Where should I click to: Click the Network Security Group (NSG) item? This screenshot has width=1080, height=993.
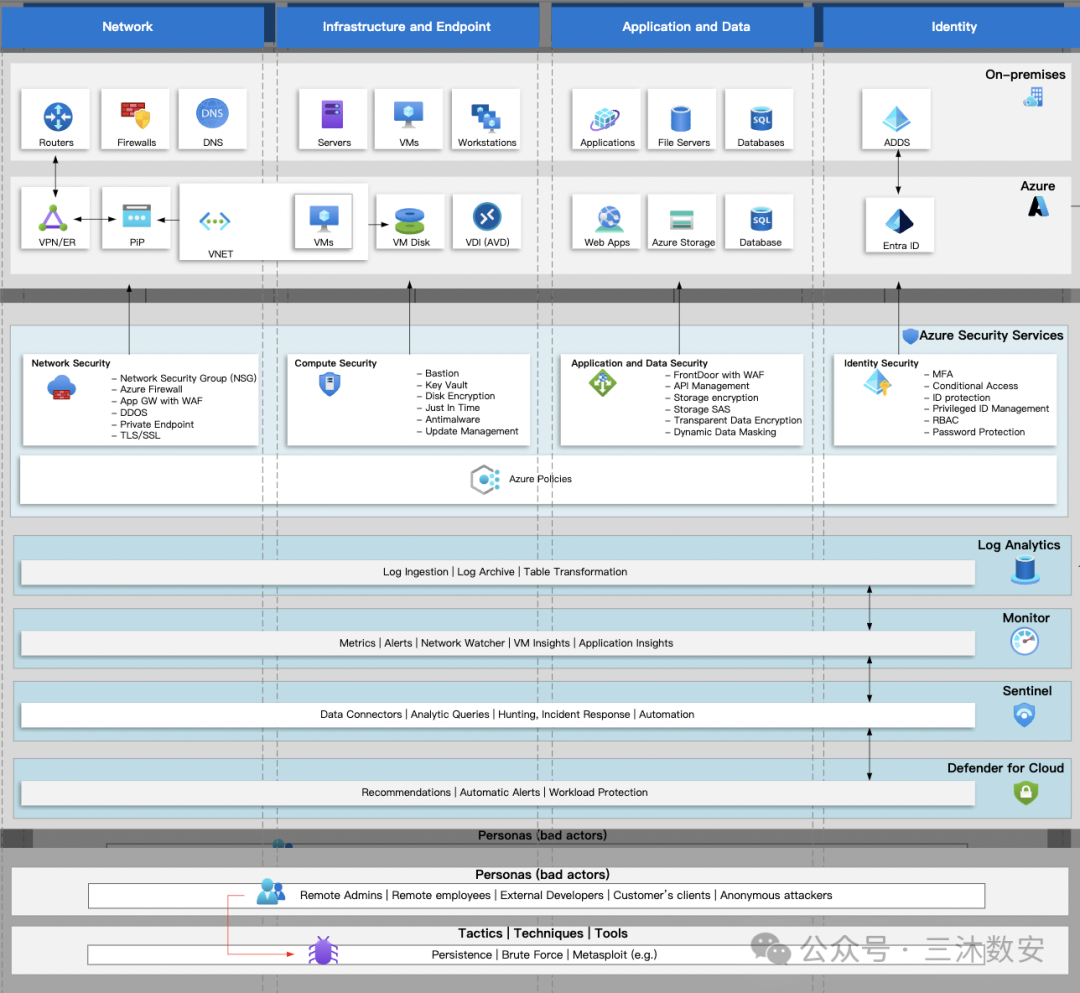pos(188,378)
